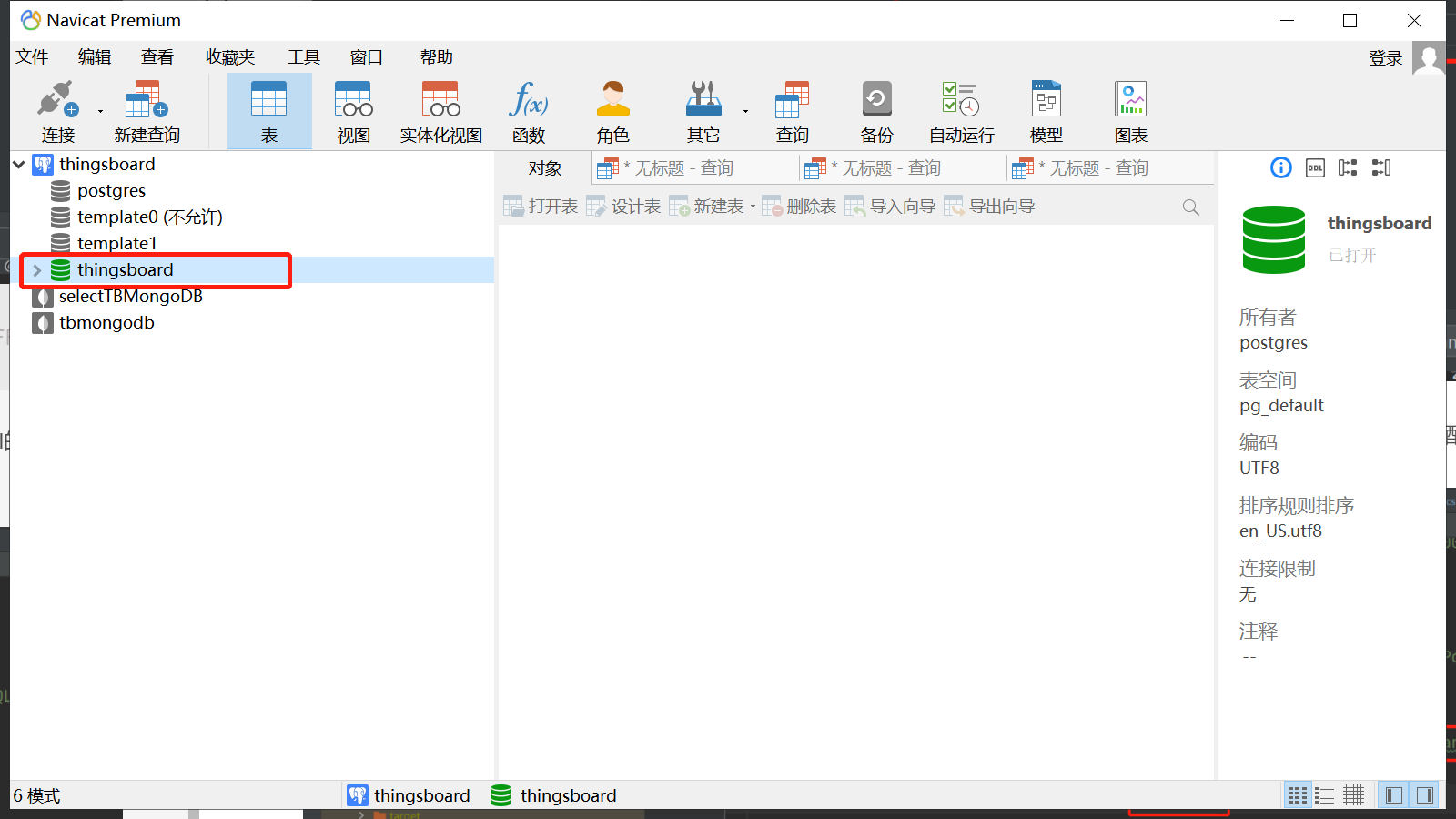Switch to the Objects (对象) tab
1456x819 pixels.
pyautogui.click(x=545, y=168)
